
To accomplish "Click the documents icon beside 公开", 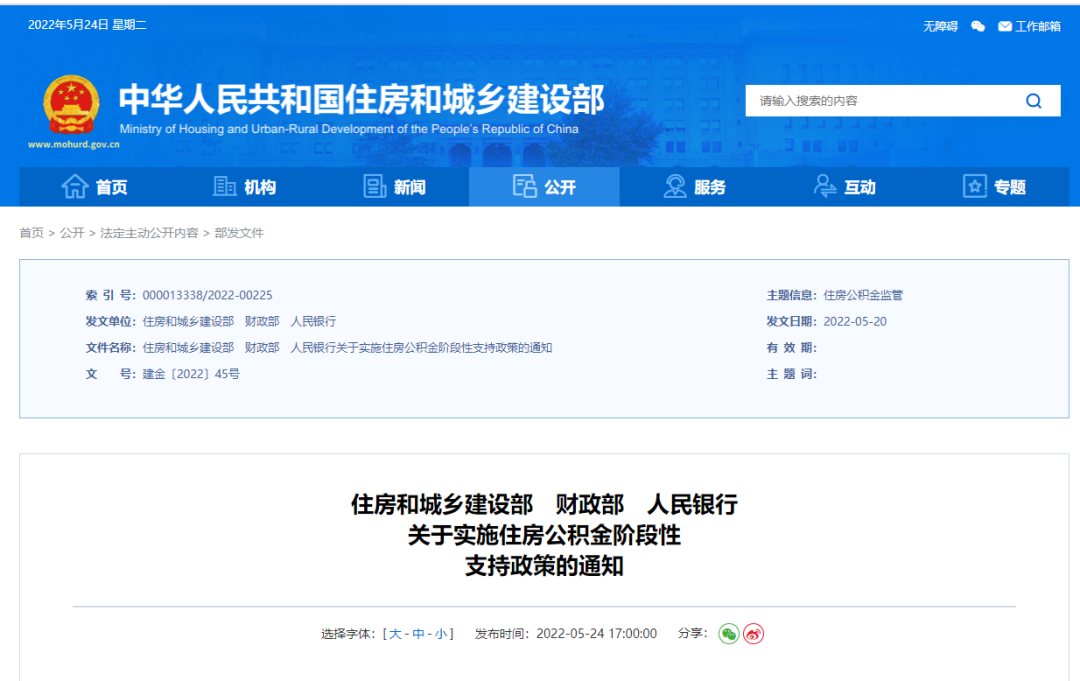I will tap(524, 186).
